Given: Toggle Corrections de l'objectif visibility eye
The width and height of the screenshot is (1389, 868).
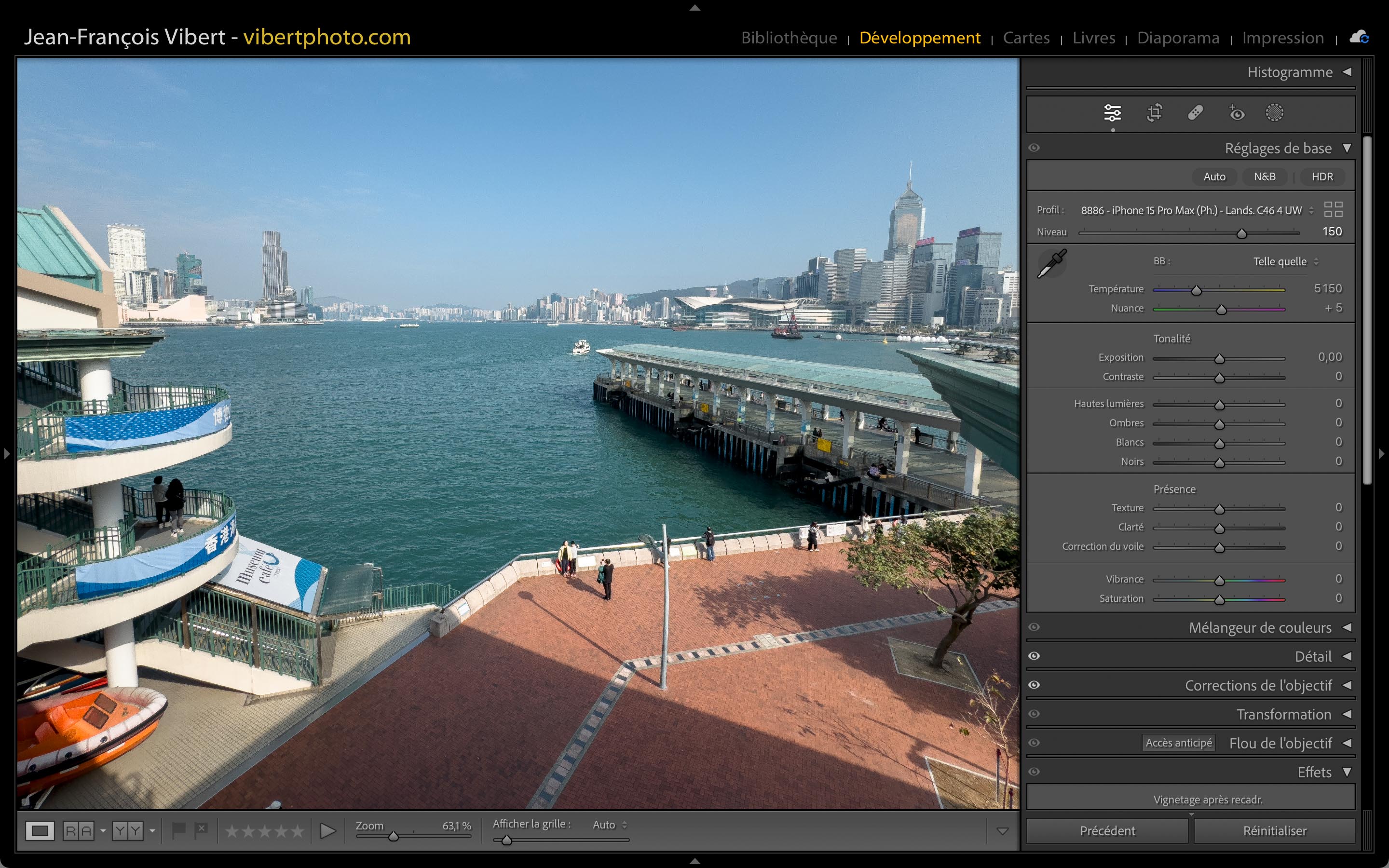Looking at the screenshot, I should pos(1035,685).
